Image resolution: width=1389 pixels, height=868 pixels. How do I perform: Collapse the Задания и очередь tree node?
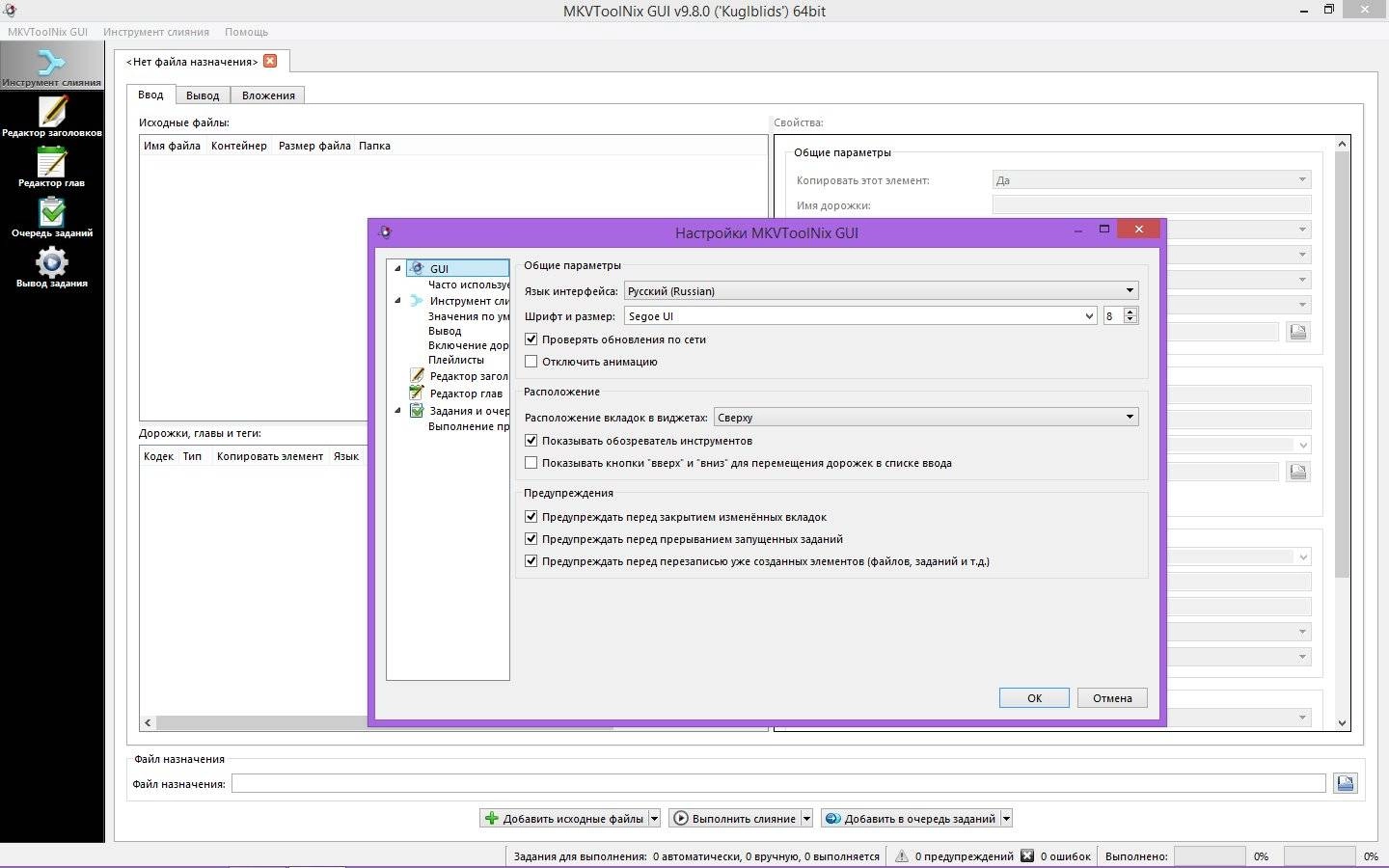397,410
